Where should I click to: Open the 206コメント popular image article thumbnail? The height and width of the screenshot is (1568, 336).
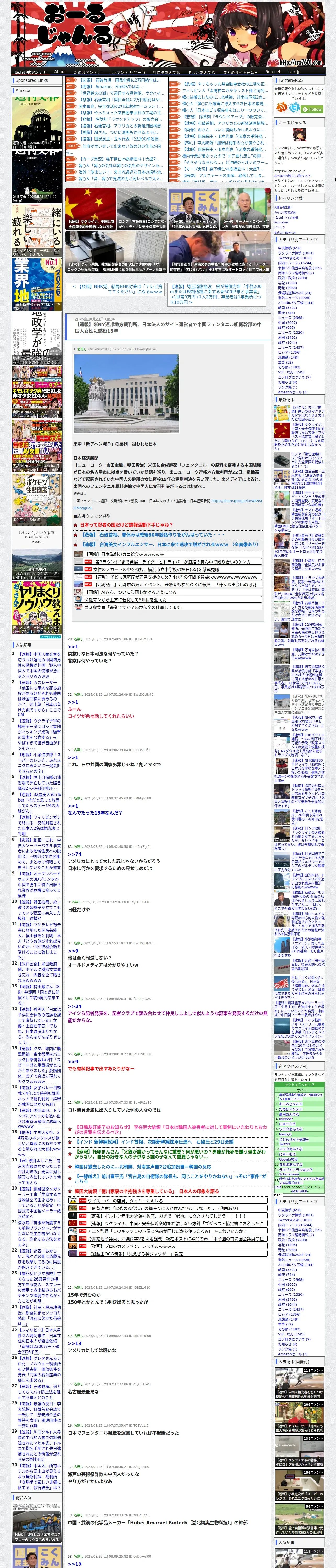[299, 1416]
